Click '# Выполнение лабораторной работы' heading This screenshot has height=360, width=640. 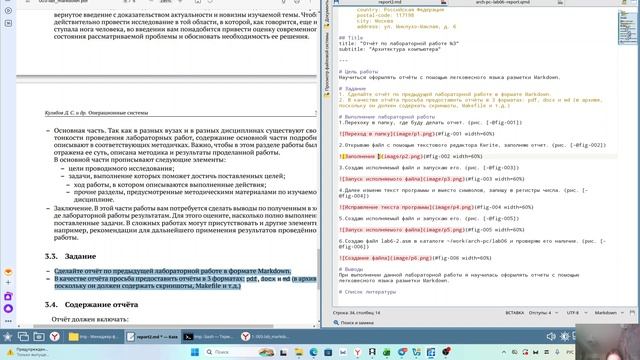point(387,117)
